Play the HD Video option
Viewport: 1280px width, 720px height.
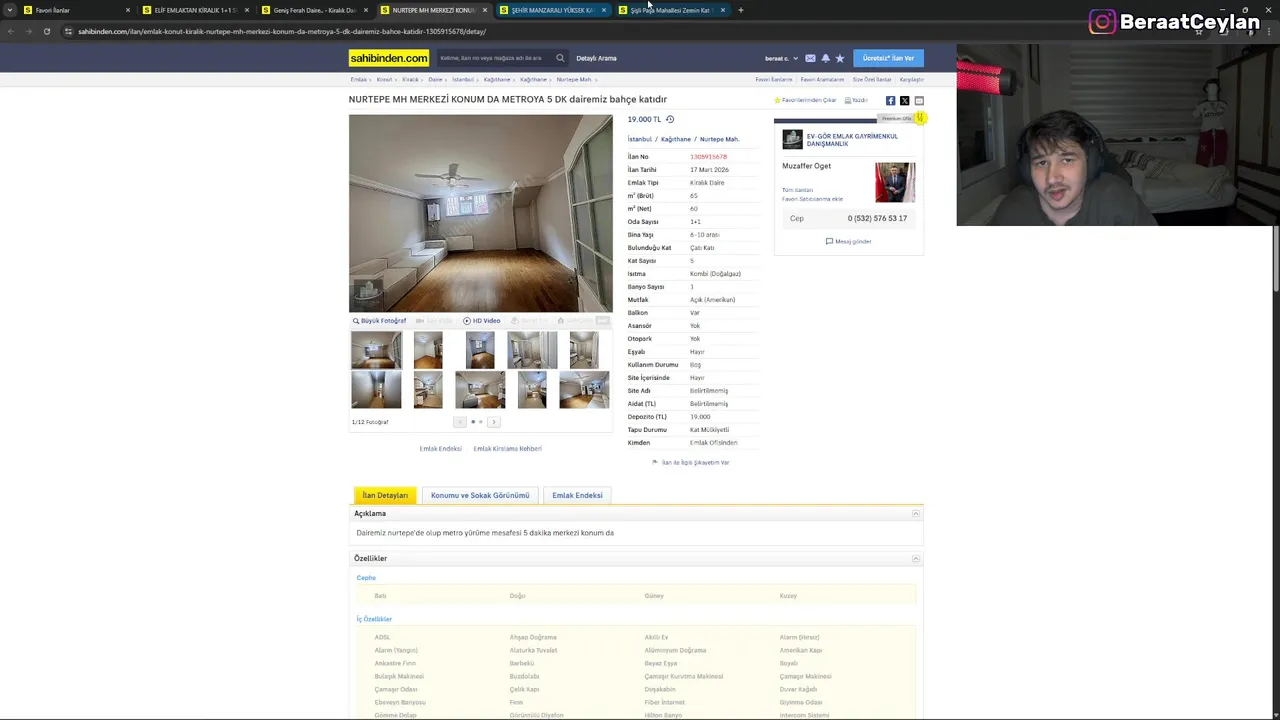482,321
